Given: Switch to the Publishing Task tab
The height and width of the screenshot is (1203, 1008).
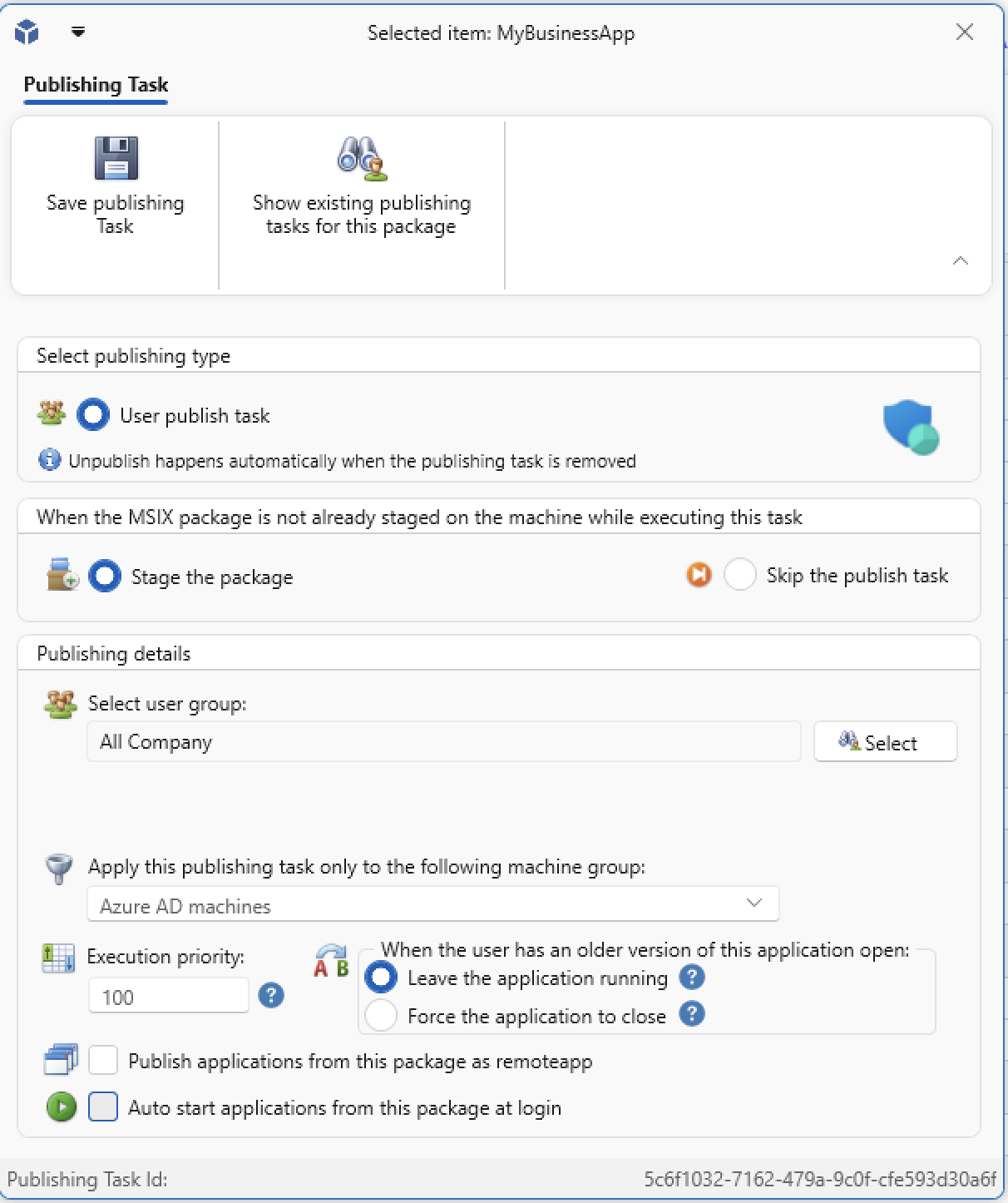Looking at the screenshot, I should 96,85.
